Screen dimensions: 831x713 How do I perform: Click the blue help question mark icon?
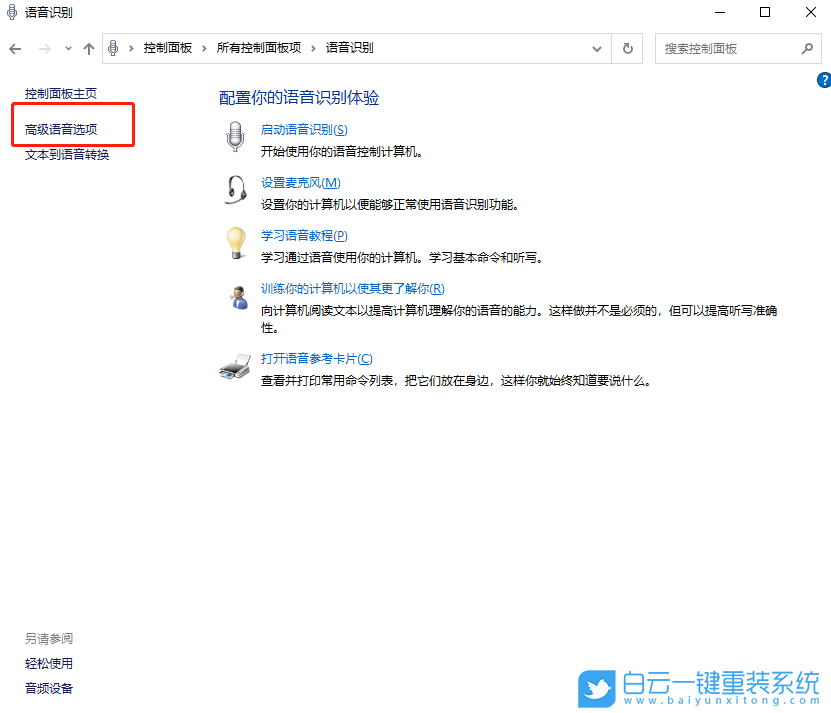(x=824, y=79)
